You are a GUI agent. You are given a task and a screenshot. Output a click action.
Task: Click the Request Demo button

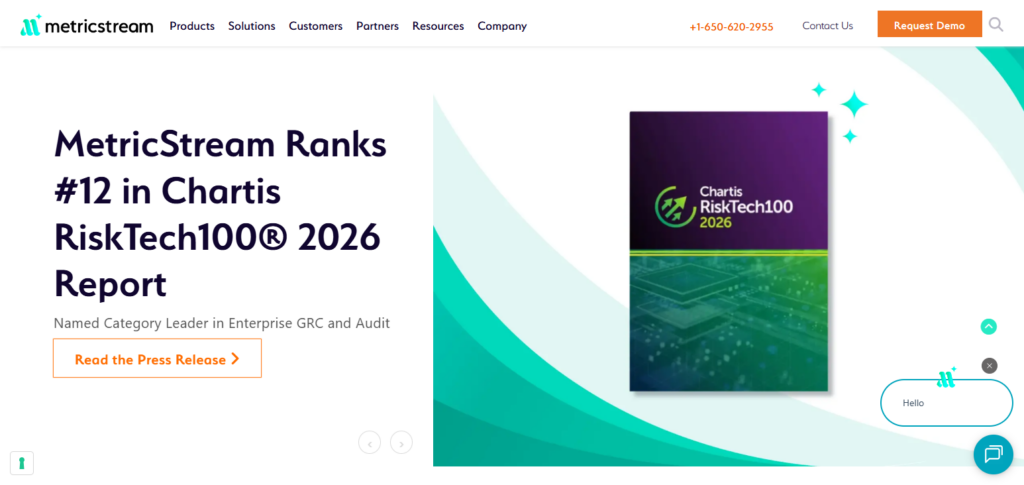(929, 25)
